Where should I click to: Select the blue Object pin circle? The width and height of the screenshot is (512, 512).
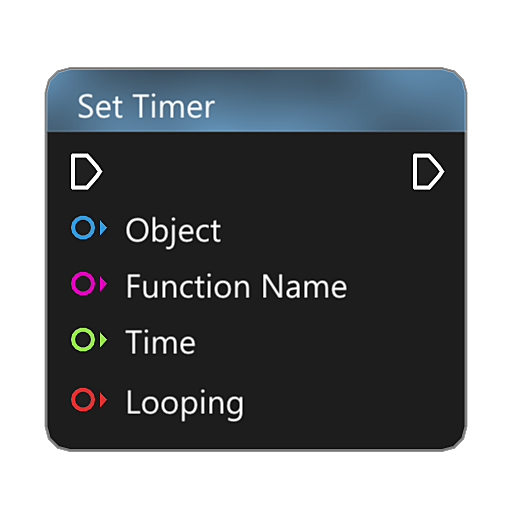[83, 228]
